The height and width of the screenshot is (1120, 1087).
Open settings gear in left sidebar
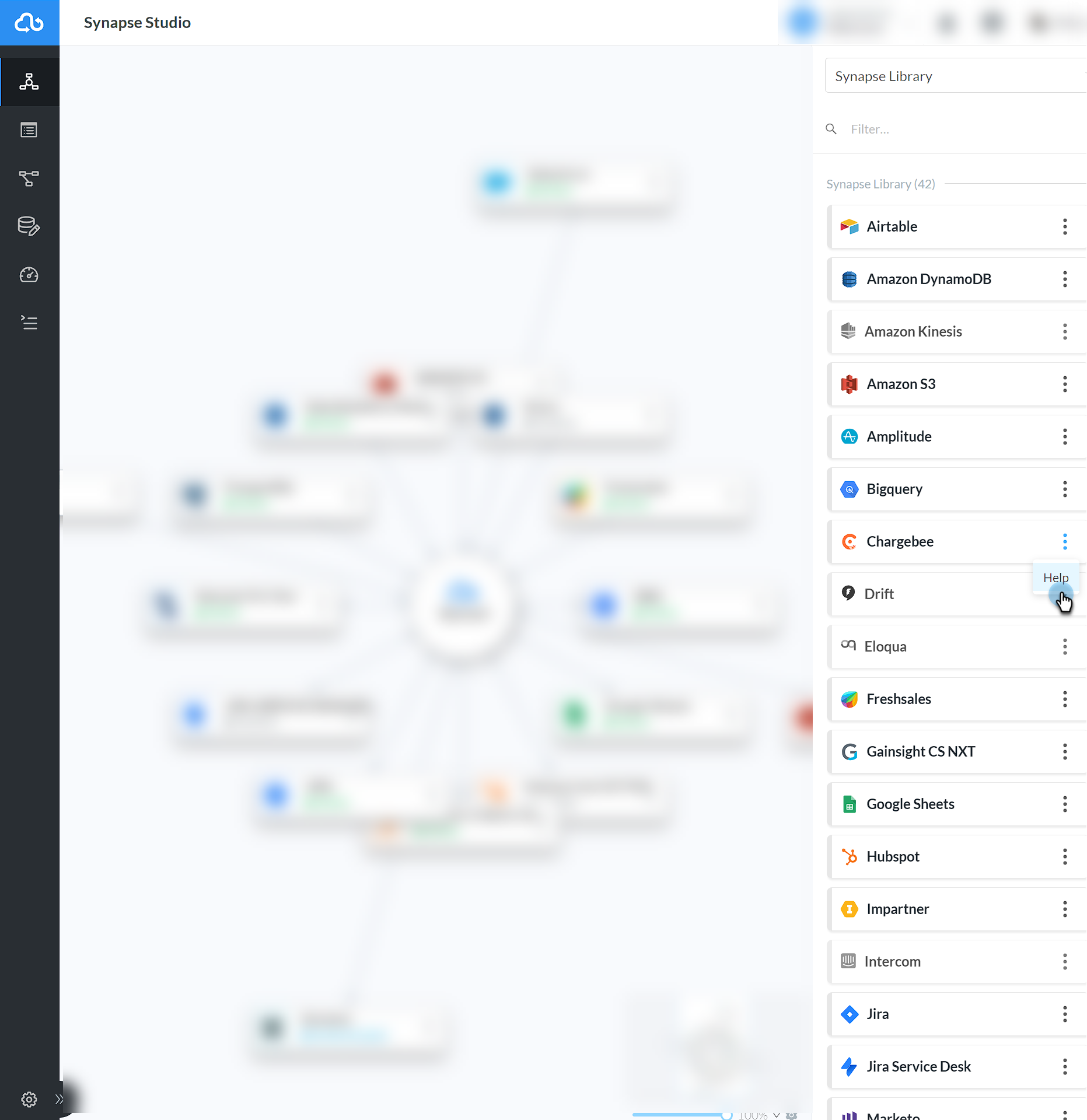[x=29, y=1100]
